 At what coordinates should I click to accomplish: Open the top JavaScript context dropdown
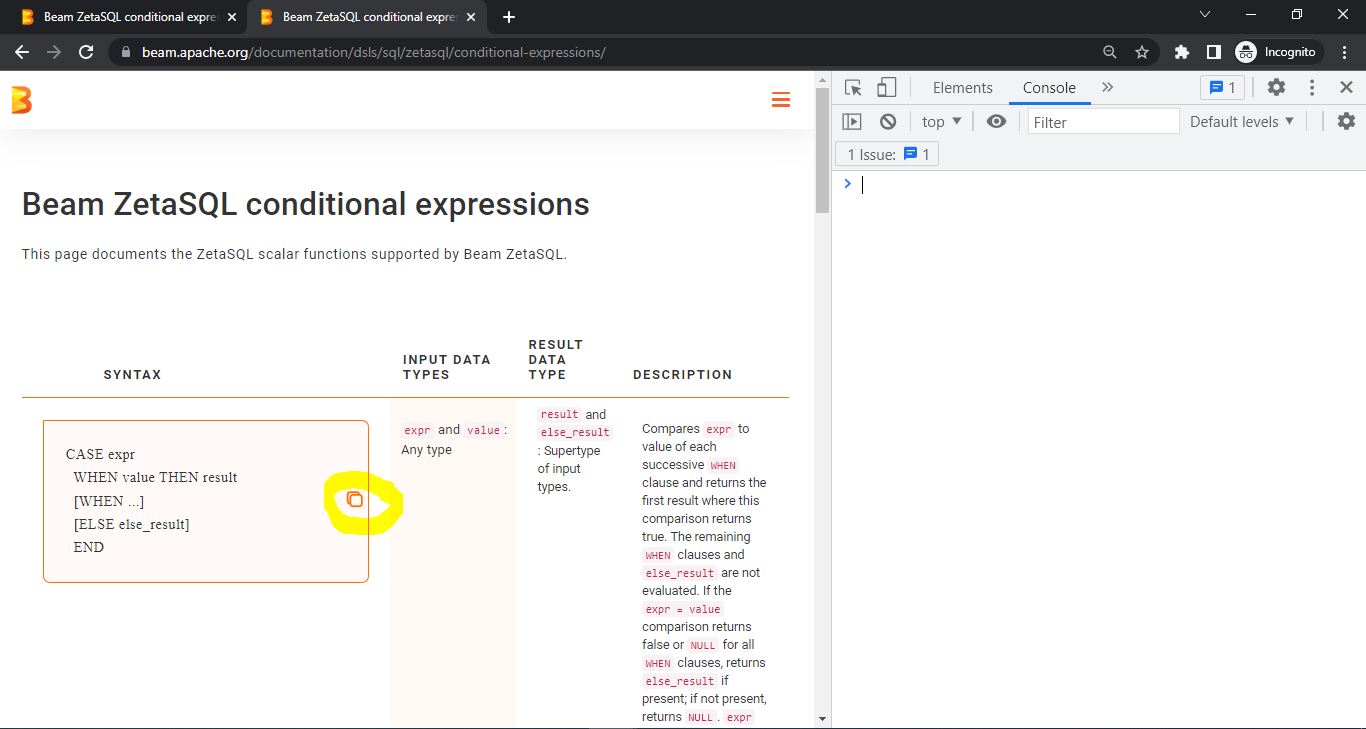(x=941, y=122)
